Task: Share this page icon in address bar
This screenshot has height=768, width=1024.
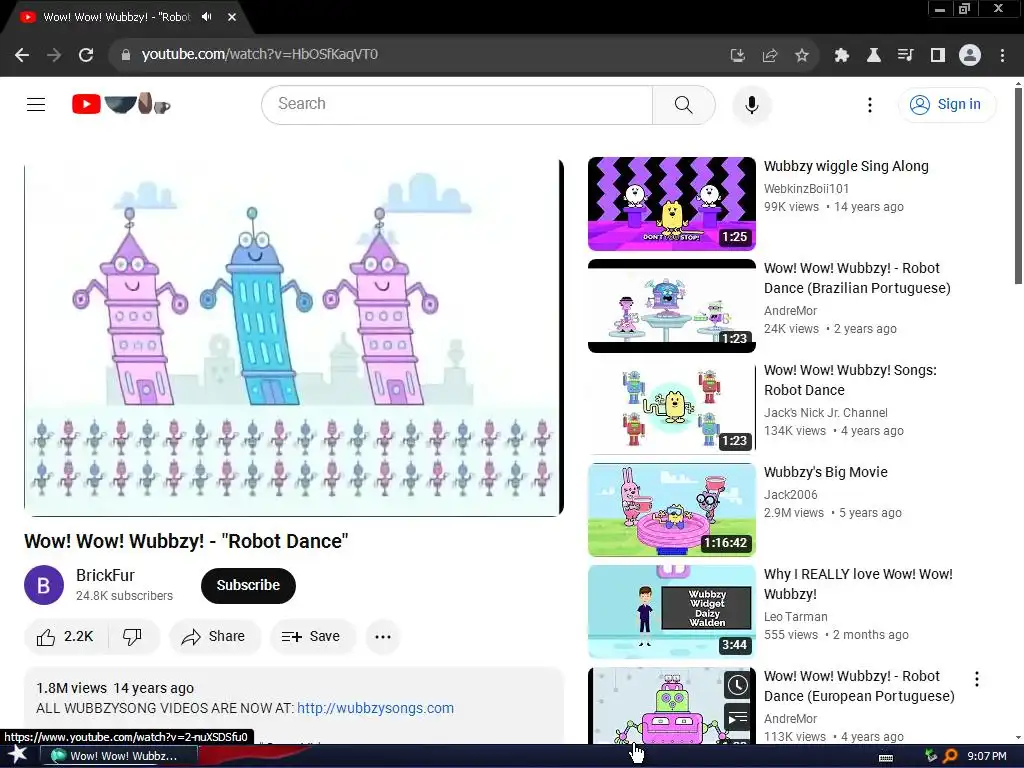Action: point(770,56)
